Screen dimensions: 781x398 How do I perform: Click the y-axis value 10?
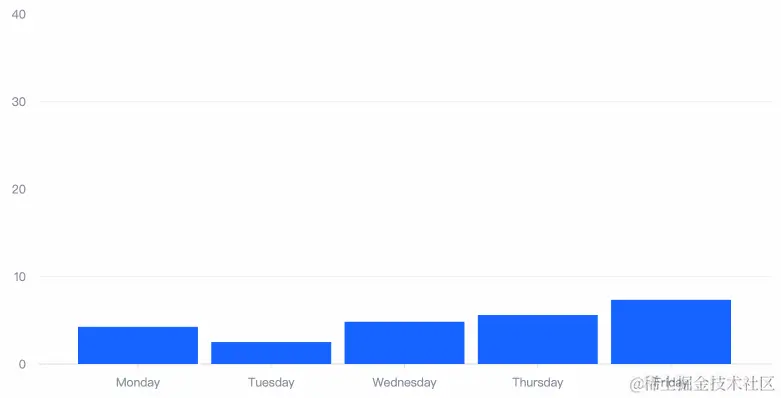[19, 276]
